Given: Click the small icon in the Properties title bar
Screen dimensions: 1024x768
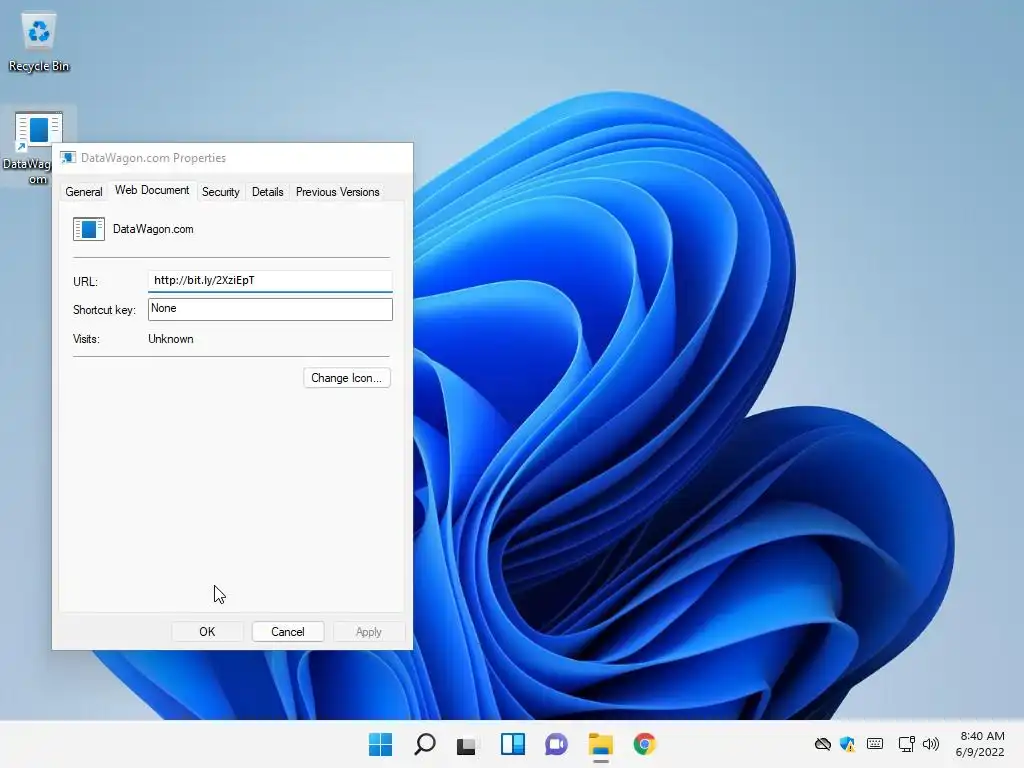Looking at the screenshot, I should [68, 157].
